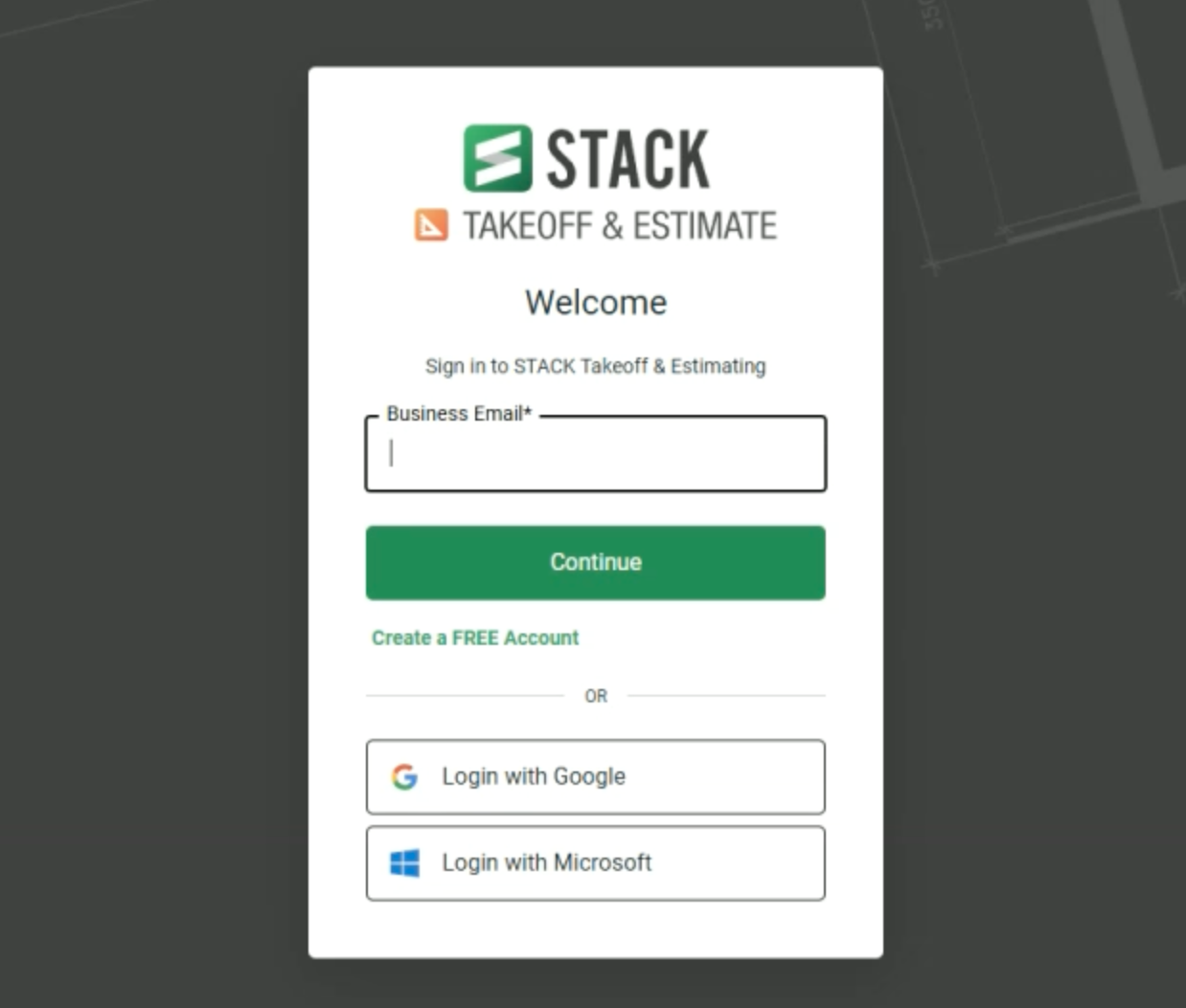Click the TAKEOFF & ESTIMATE product title

pos(620,226)
